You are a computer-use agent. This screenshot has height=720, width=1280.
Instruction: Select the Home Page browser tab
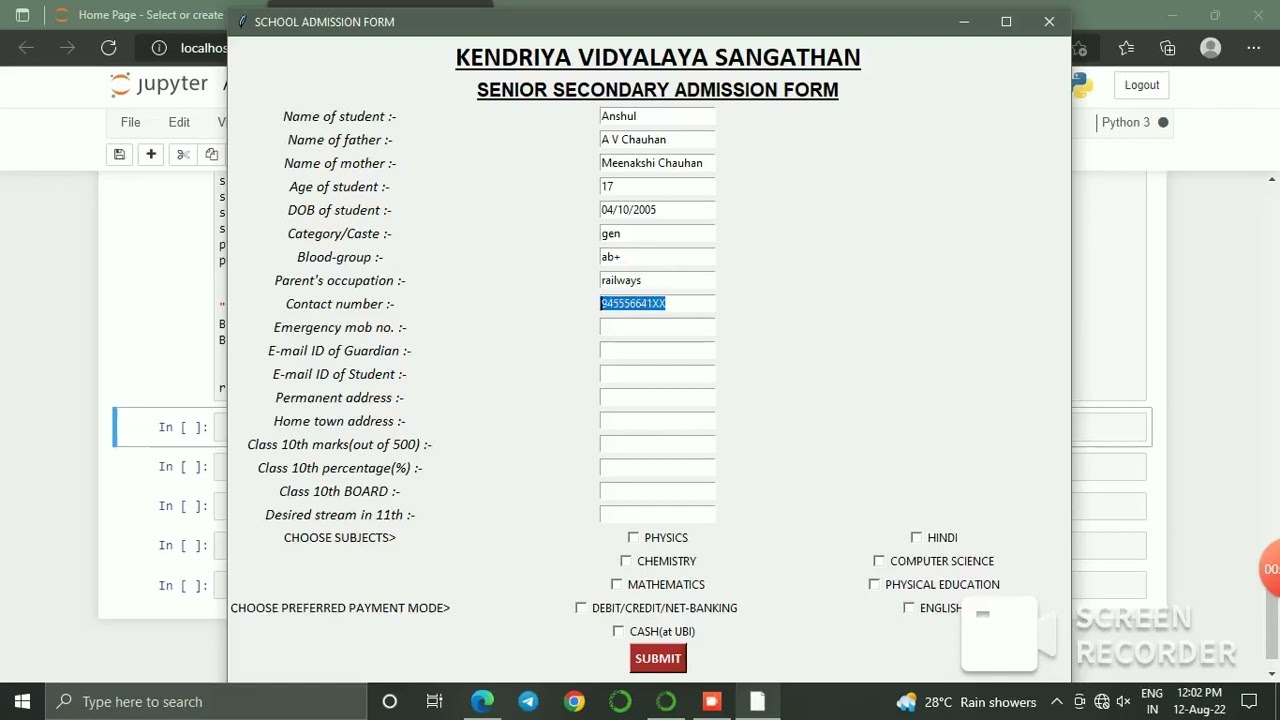pyautogui.click(x=140, y=15)
